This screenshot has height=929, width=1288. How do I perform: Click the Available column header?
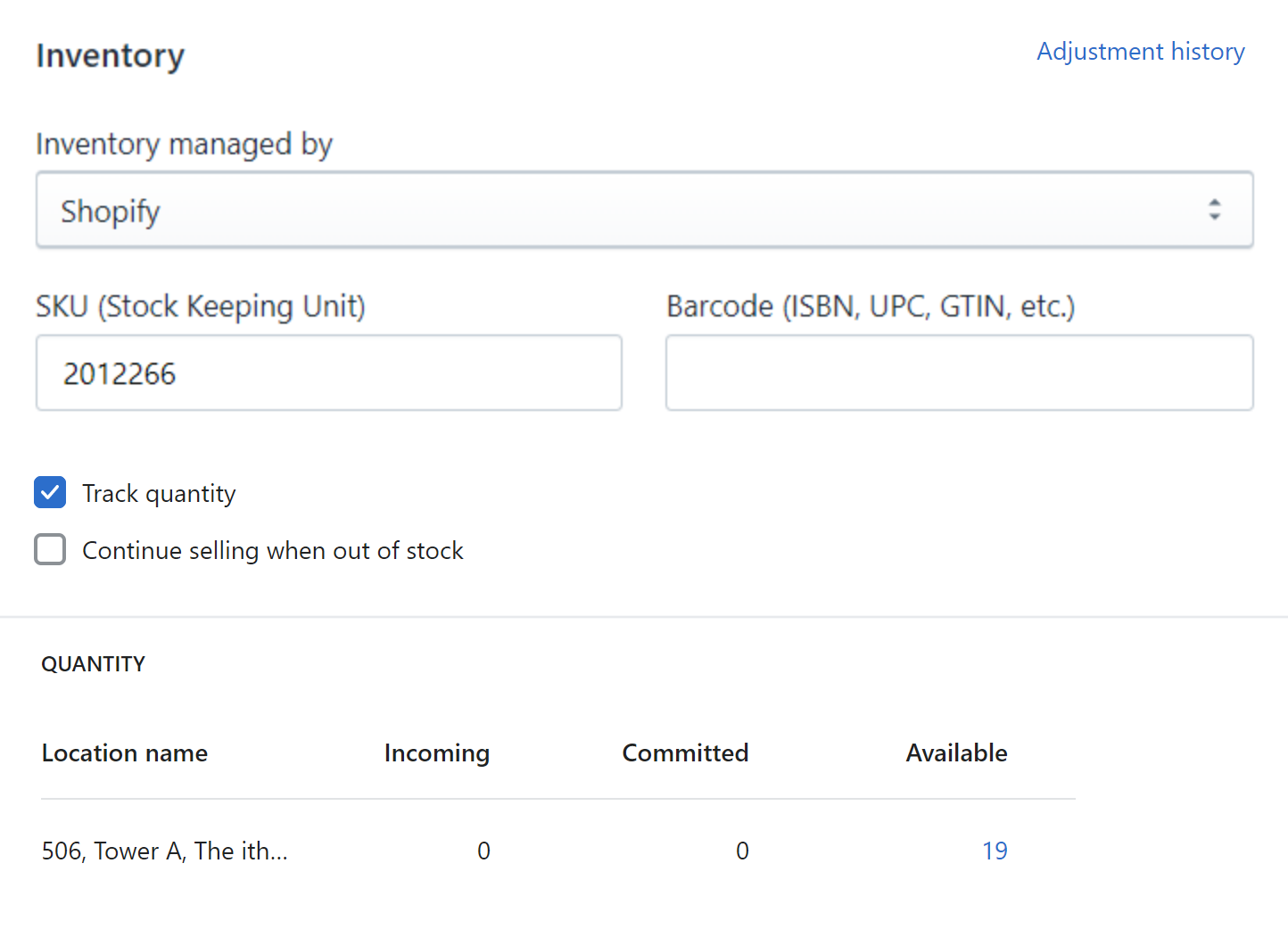[956, 753]
